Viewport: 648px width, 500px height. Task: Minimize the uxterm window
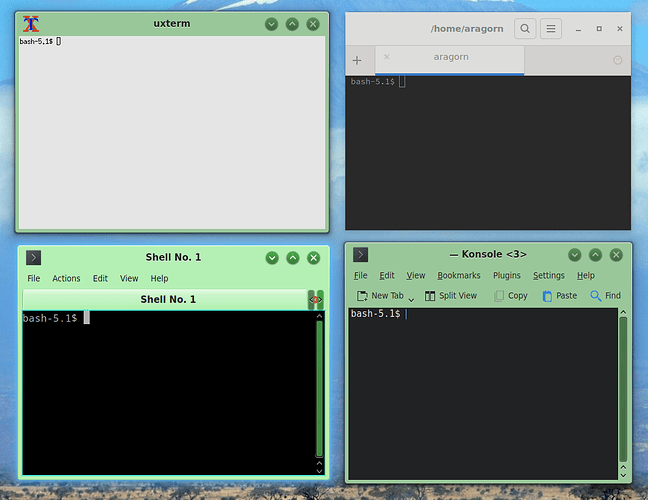(x=271, y=24)
